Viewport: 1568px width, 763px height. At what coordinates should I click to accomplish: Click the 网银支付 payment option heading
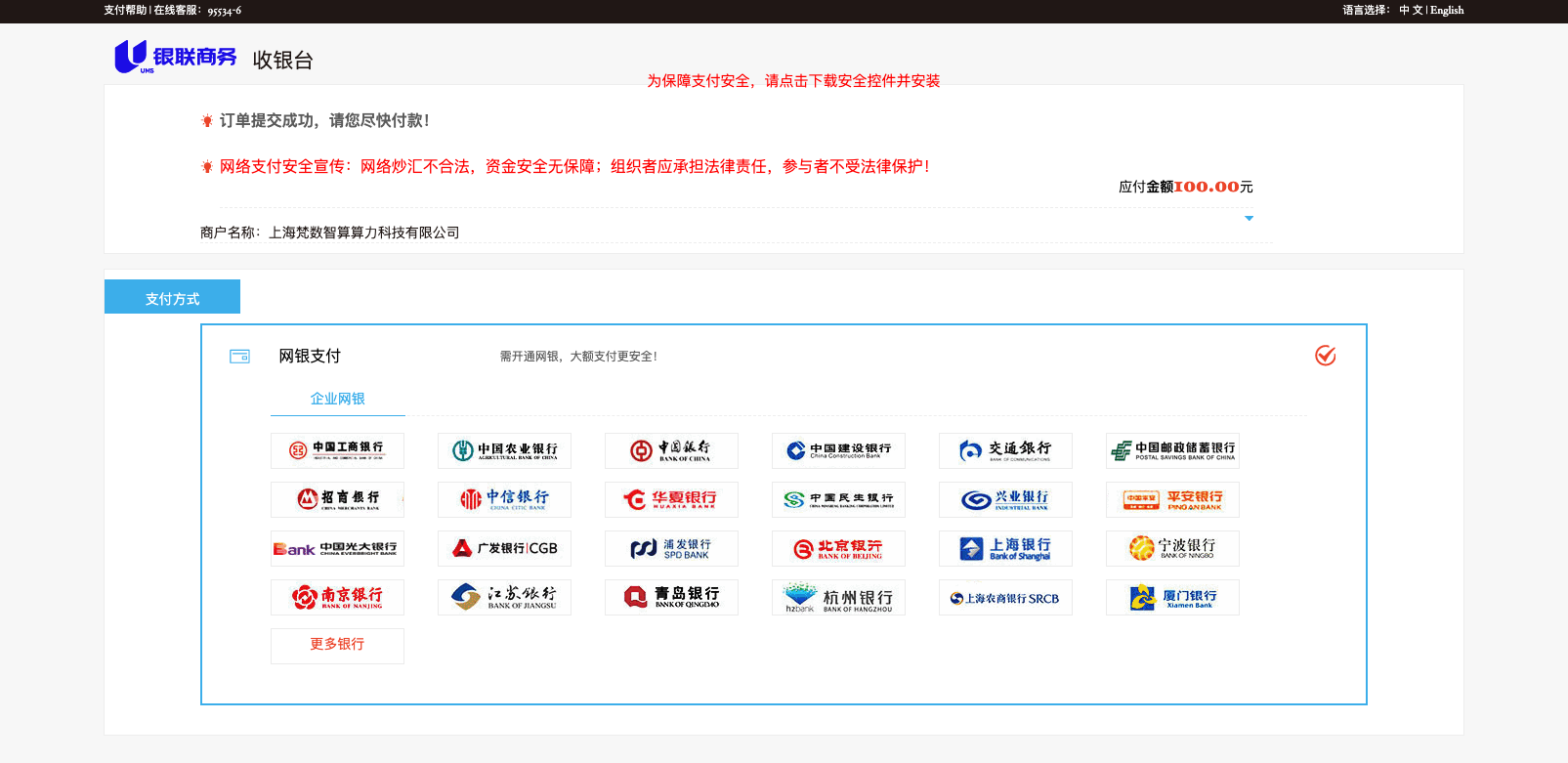click(x=310, y=357)
